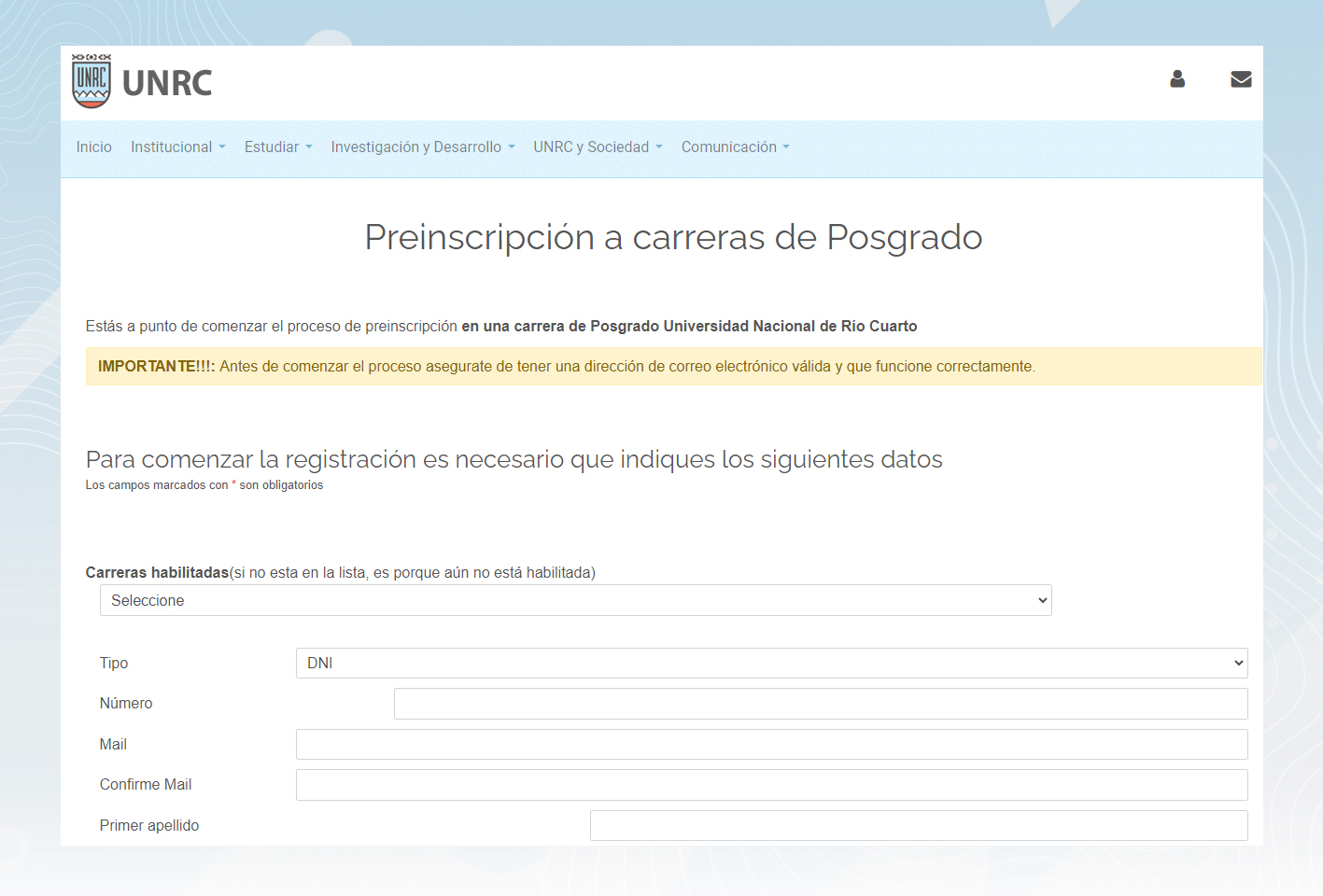
Task: Expand the Institucional menu
Action: pyautogui.click(x=177, y=147)
